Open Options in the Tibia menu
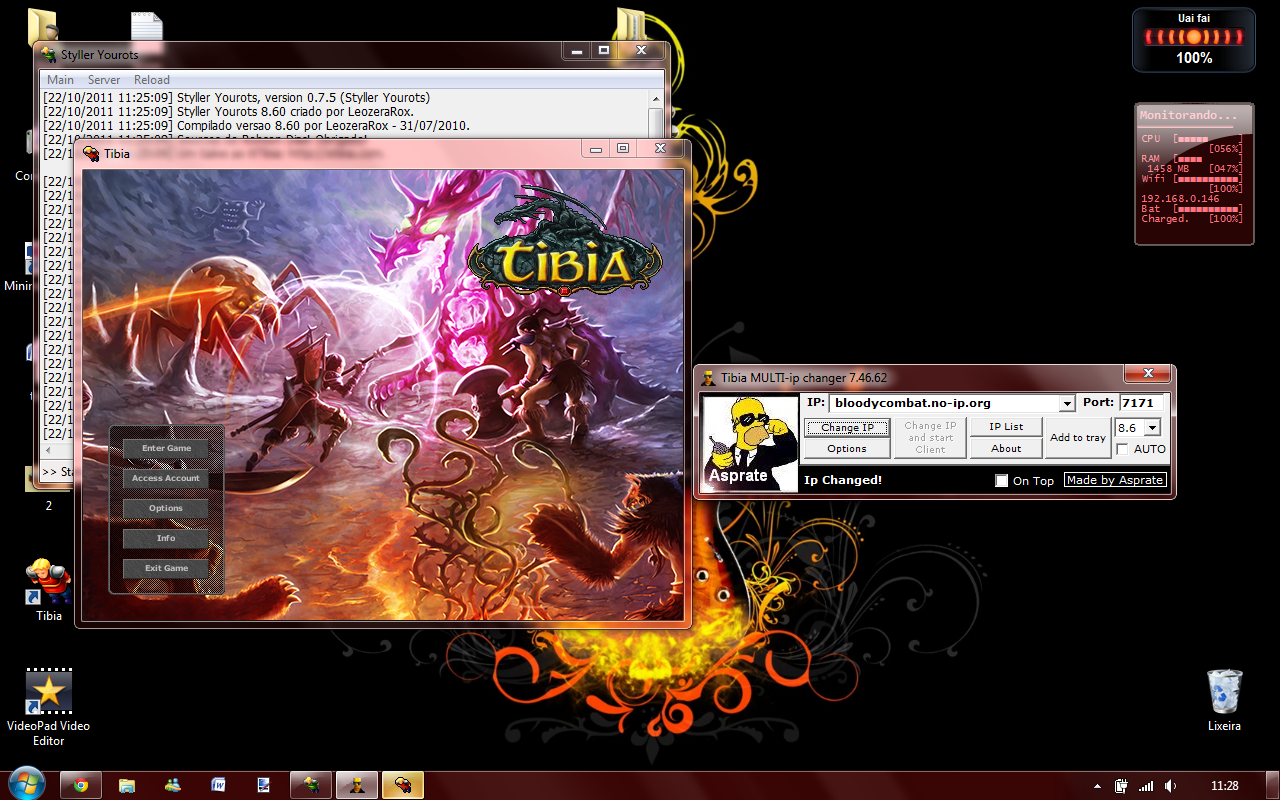 (166, 508)
